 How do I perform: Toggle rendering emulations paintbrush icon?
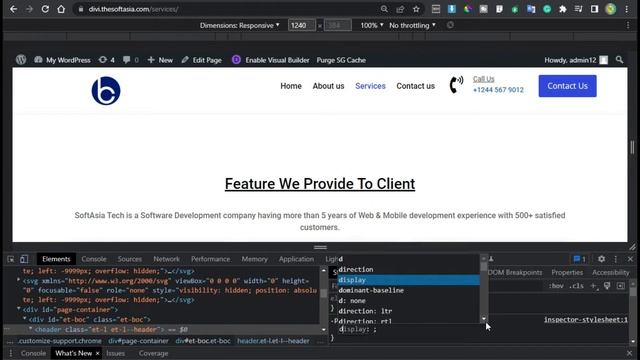point(607,286)
